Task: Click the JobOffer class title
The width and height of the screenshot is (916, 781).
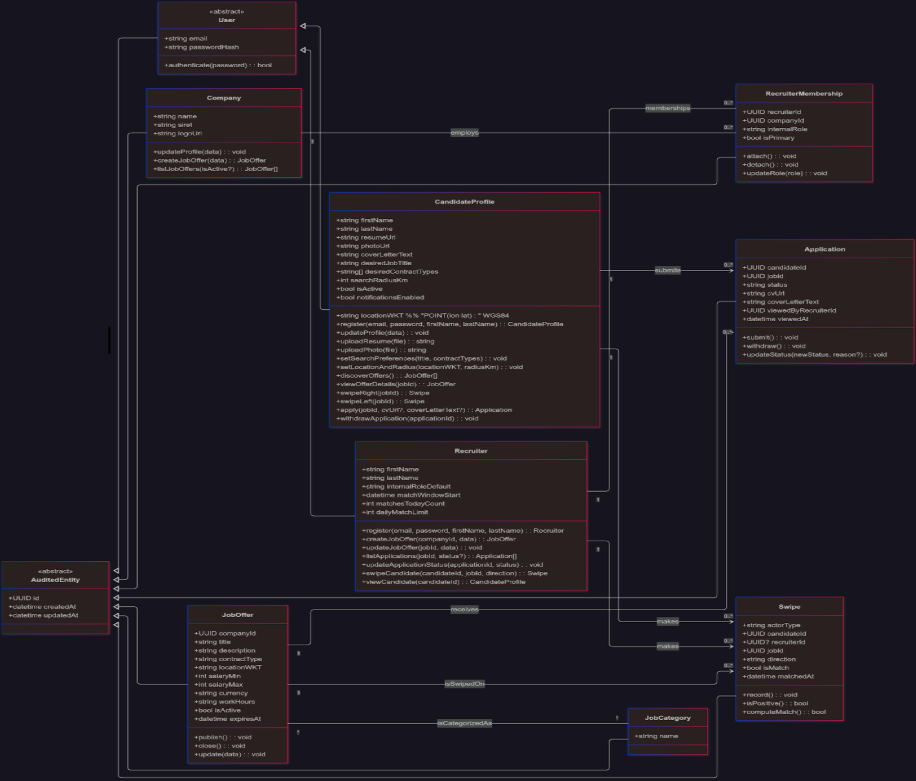Action: pos(237,614)
